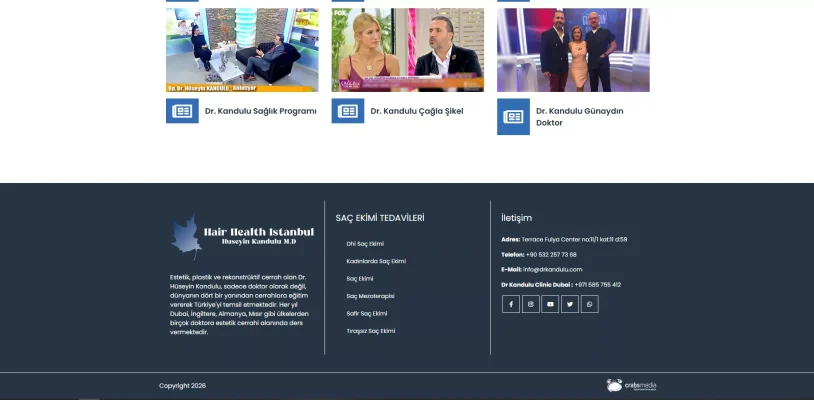Viewport: 814px width, 400px height.
Task: Visit the Twitter profile icon
Action: pyautogui.click(x=570, y=304)
